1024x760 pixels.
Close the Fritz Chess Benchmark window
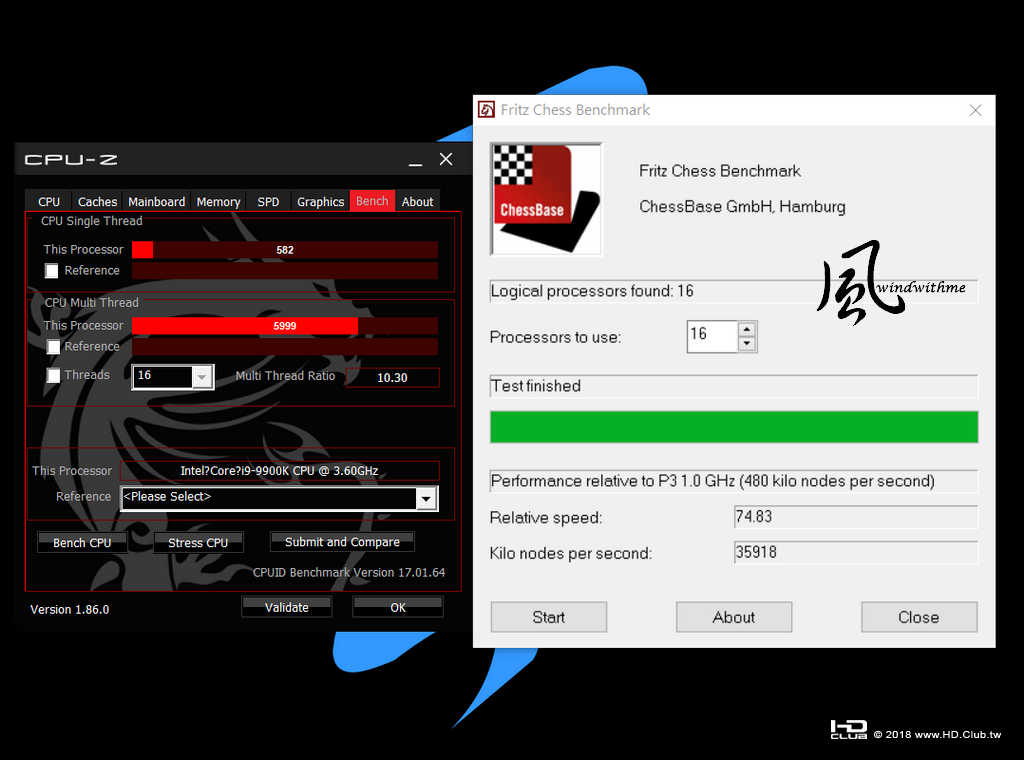tap(975, 110)
